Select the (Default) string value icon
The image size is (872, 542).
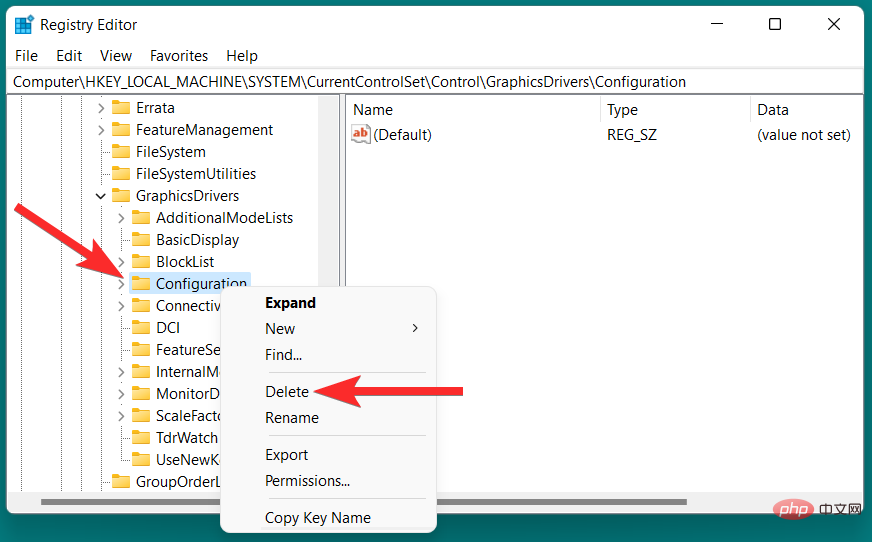[360, 134]
